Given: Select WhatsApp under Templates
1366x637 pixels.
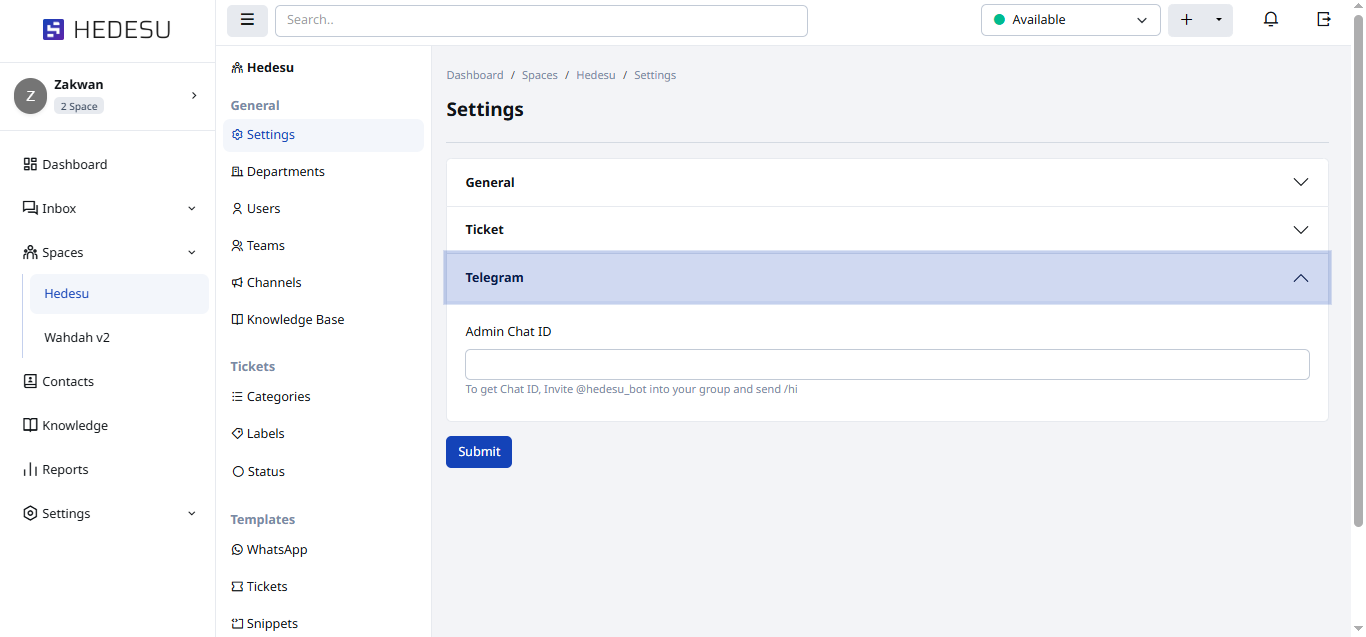Looking at the screenshot, I should click(276, 550).
